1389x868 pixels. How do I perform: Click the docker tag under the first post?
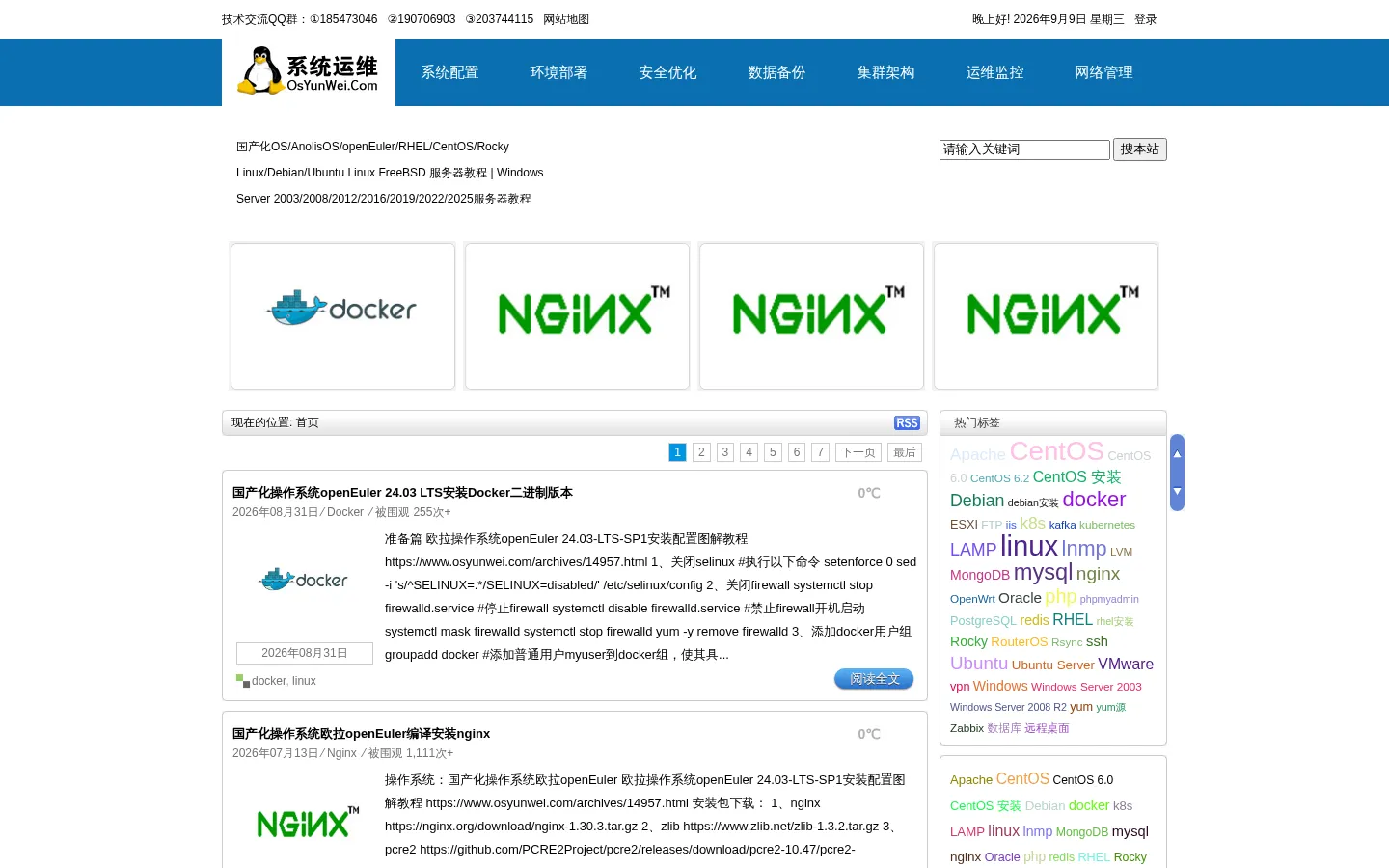pos(268,681)
